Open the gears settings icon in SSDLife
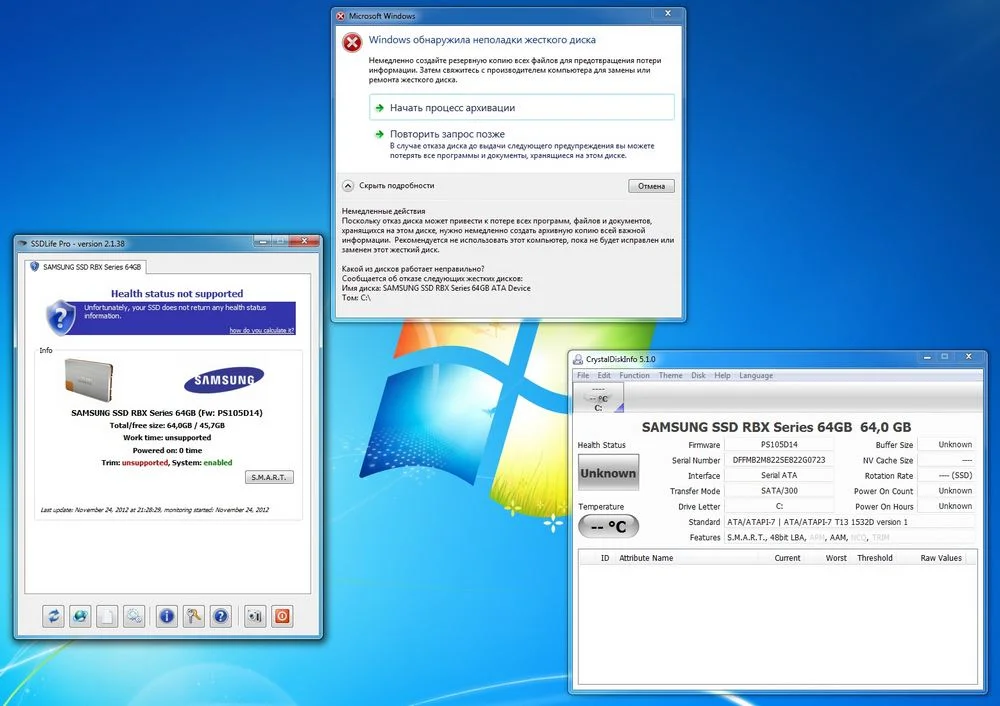Screen dimensions: 1000x706 coord(134,616)
